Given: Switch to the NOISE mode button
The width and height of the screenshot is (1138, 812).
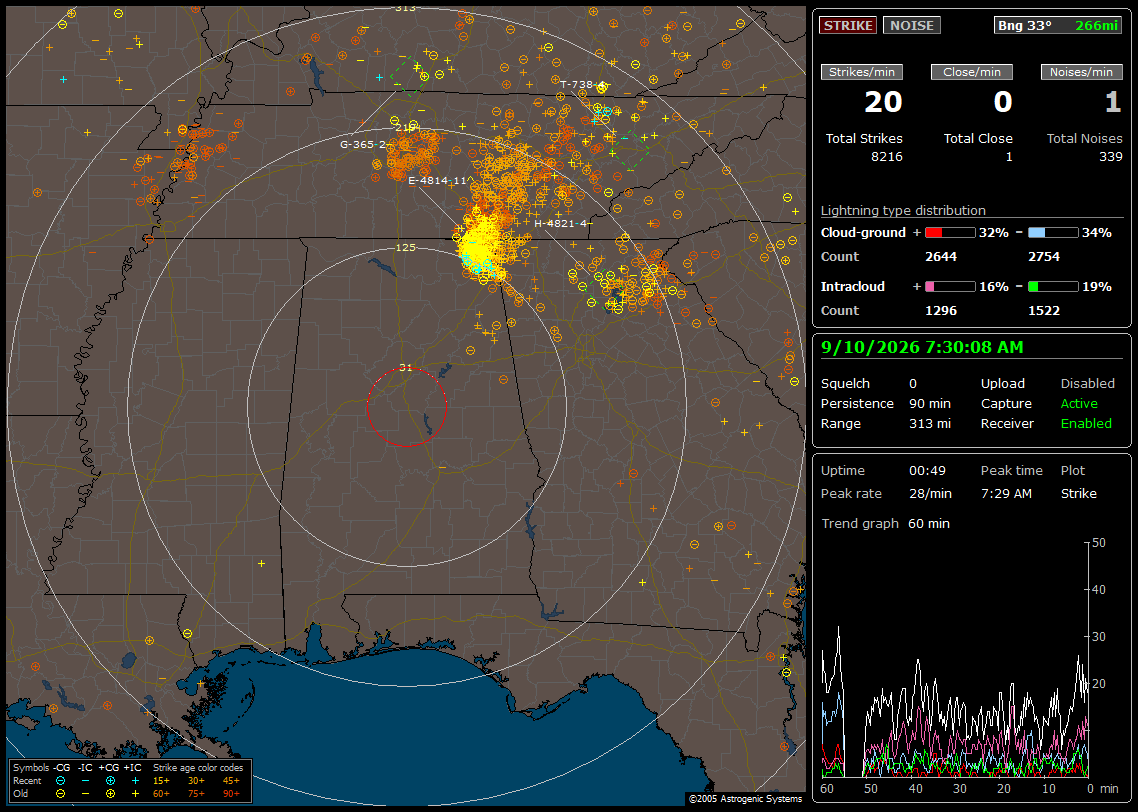Looking at the screenshot, I should tap(912, 25).
